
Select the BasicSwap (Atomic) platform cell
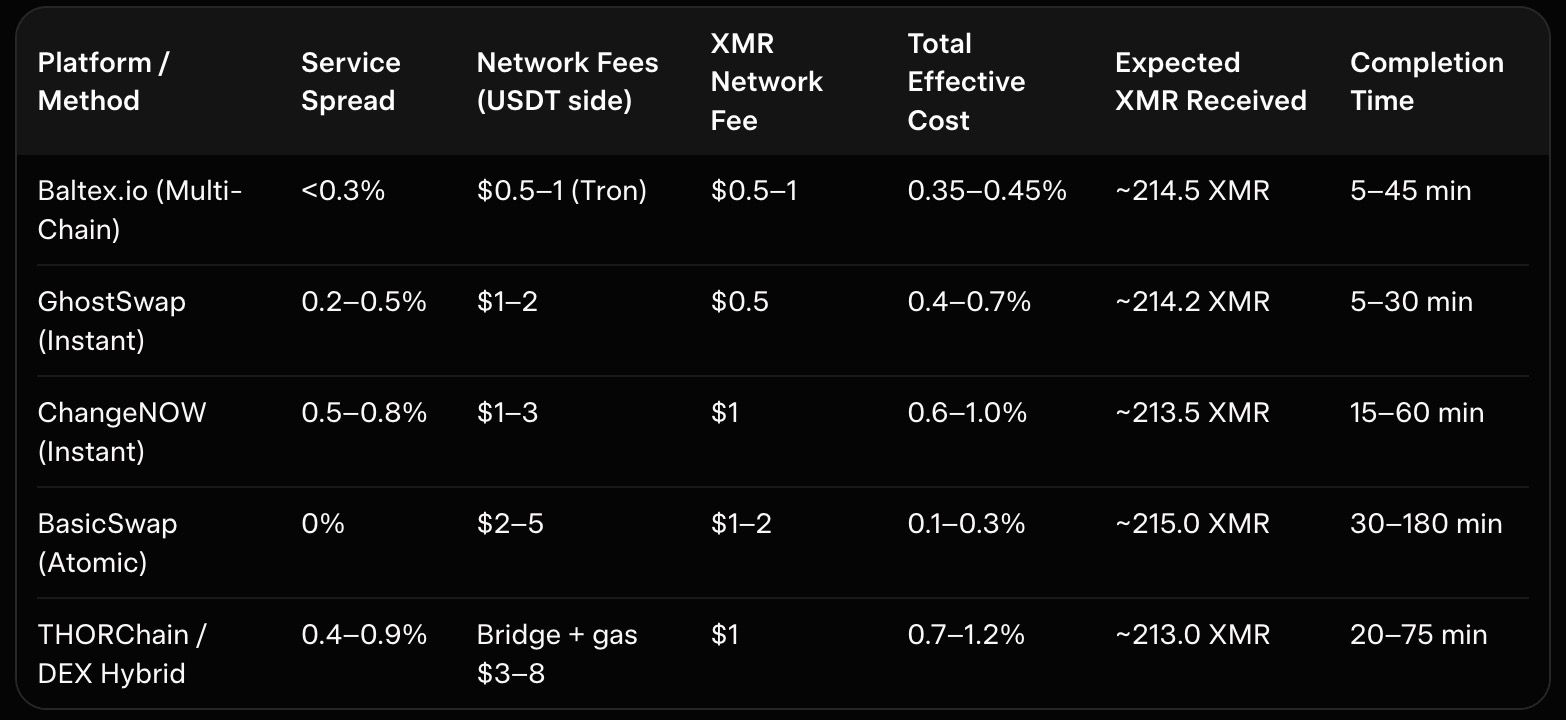point(107,543)
